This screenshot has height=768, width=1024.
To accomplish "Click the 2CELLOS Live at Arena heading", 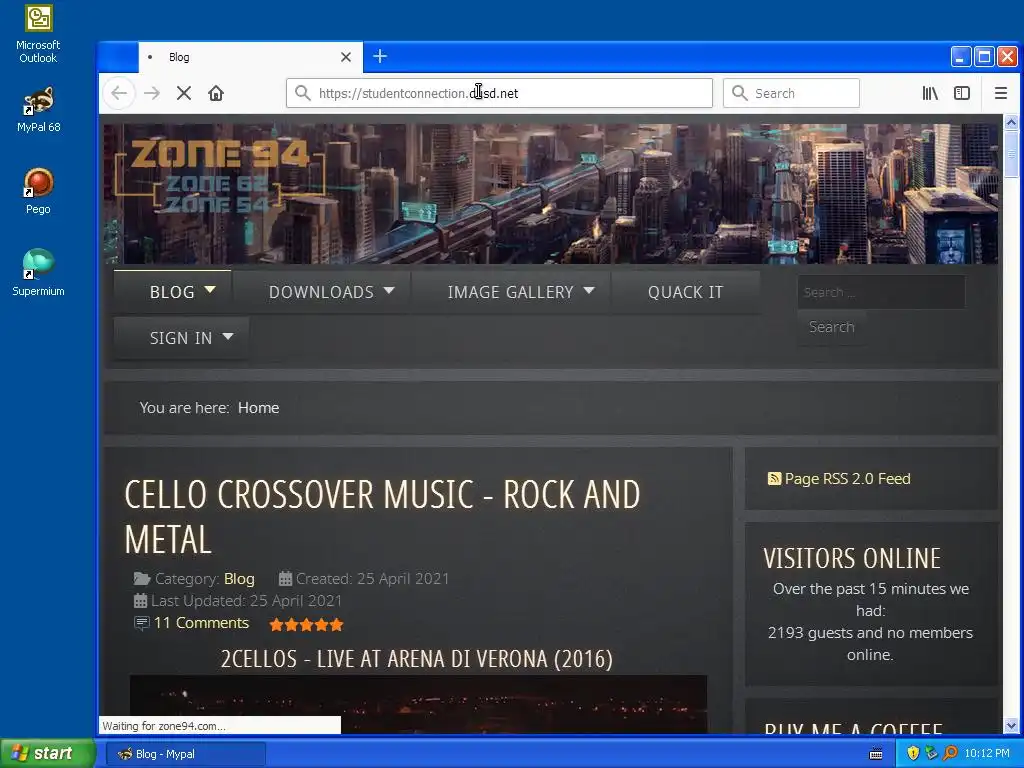I will 417,658.
